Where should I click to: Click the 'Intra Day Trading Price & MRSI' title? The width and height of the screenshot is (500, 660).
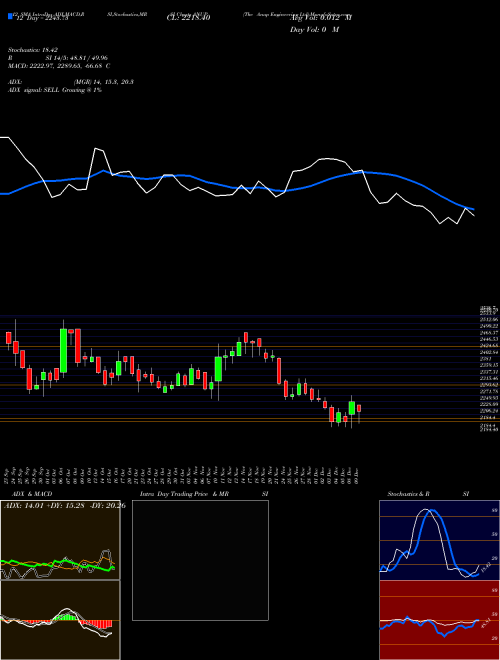pos(204,494)
